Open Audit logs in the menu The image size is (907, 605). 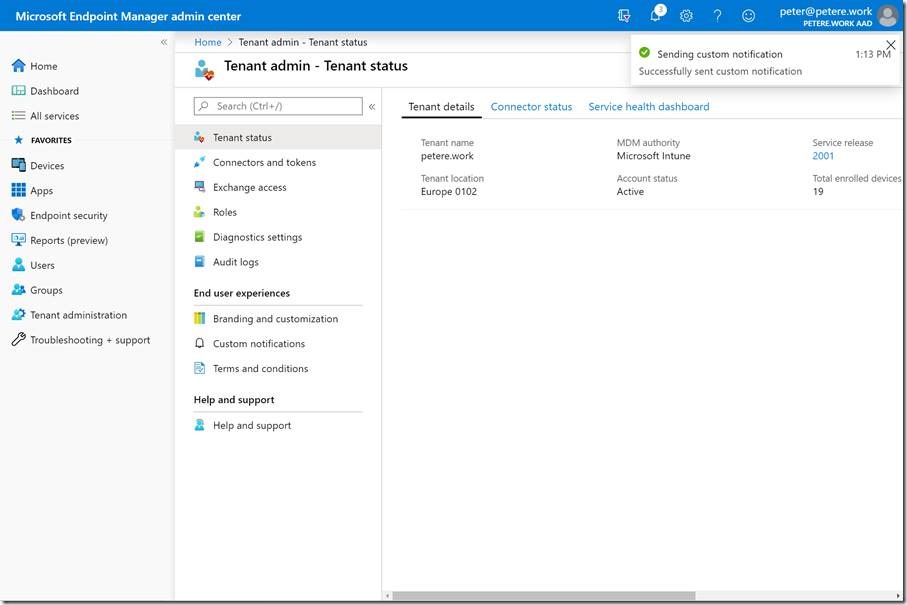[235, 262]
